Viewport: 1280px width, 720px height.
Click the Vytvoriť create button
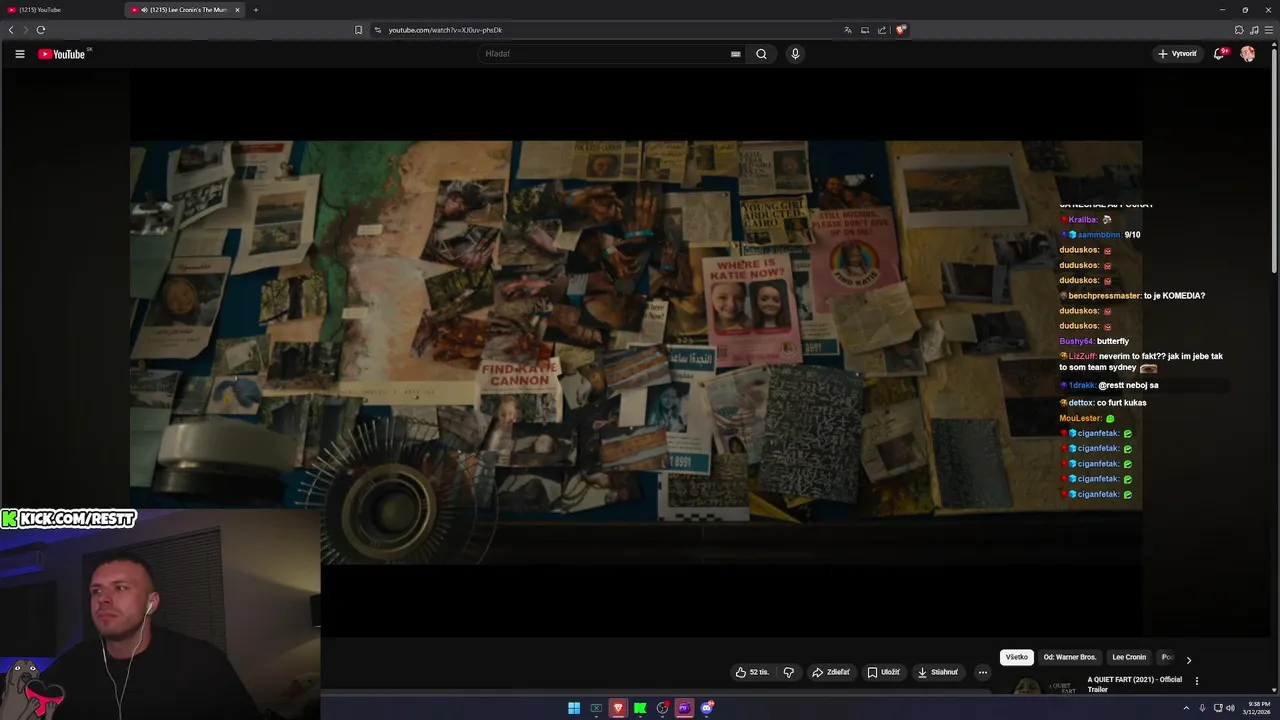coord(1177,54)
